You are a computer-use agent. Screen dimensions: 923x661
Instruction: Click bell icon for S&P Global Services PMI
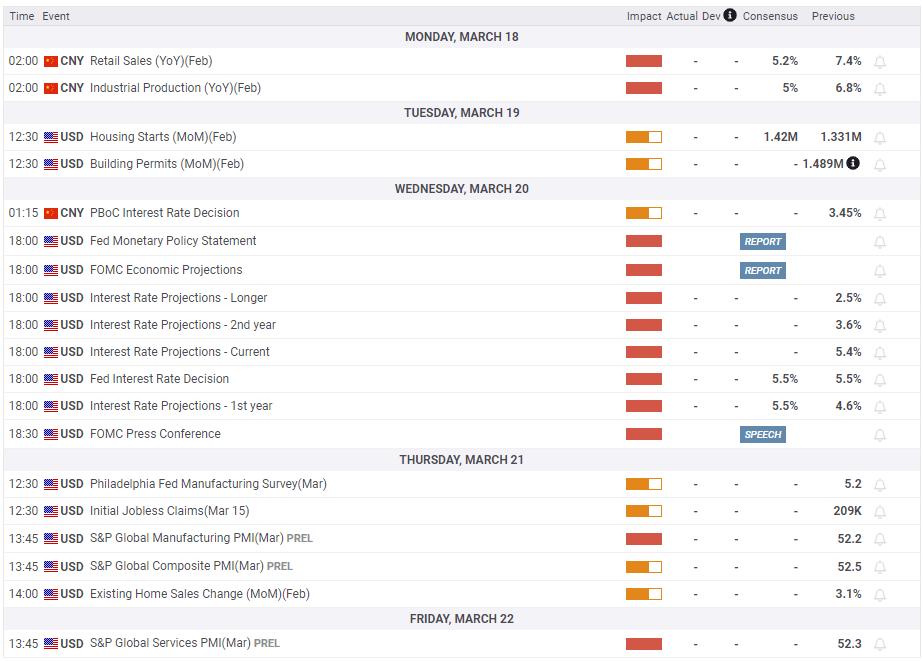[x=880, y=645]
